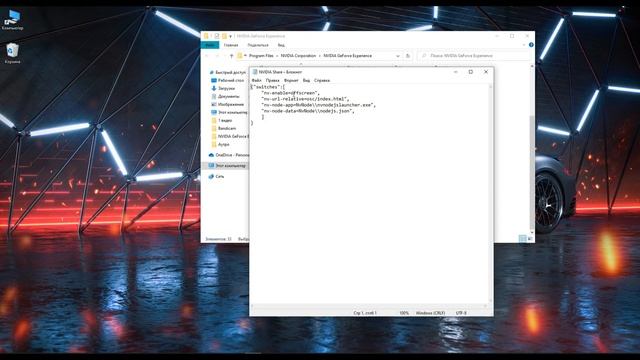
Task: Click the "switches" line in Notepad
Action: pos(268,87)
